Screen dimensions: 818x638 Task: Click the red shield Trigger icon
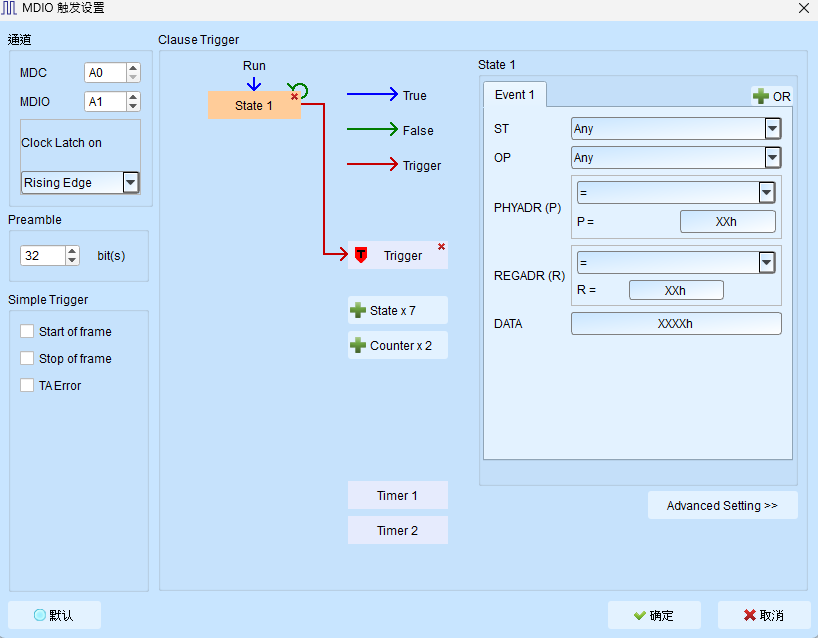pos(360,255)
